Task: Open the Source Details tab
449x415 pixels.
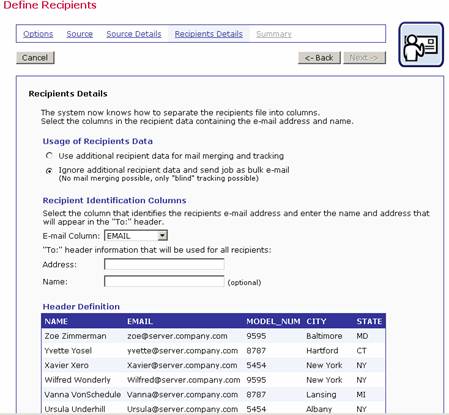Action: coord(134,34)
